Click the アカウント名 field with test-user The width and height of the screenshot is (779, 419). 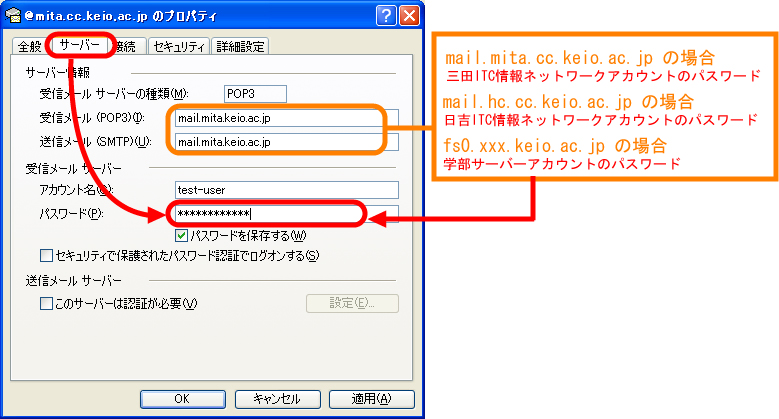(287, 190)
